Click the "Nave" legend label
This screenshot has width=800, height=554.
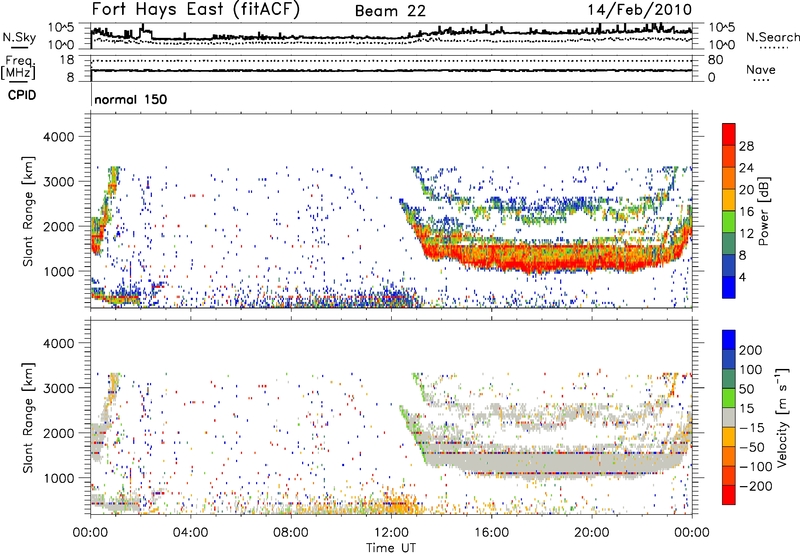(761, 69)
